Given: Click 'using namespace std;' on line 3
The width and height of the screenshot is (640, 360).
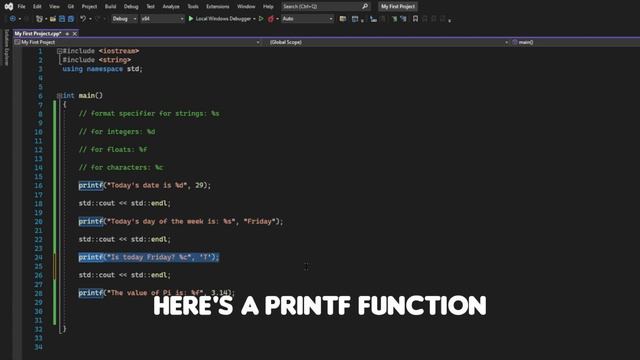Looking at the screenshot, I should 102,69.
